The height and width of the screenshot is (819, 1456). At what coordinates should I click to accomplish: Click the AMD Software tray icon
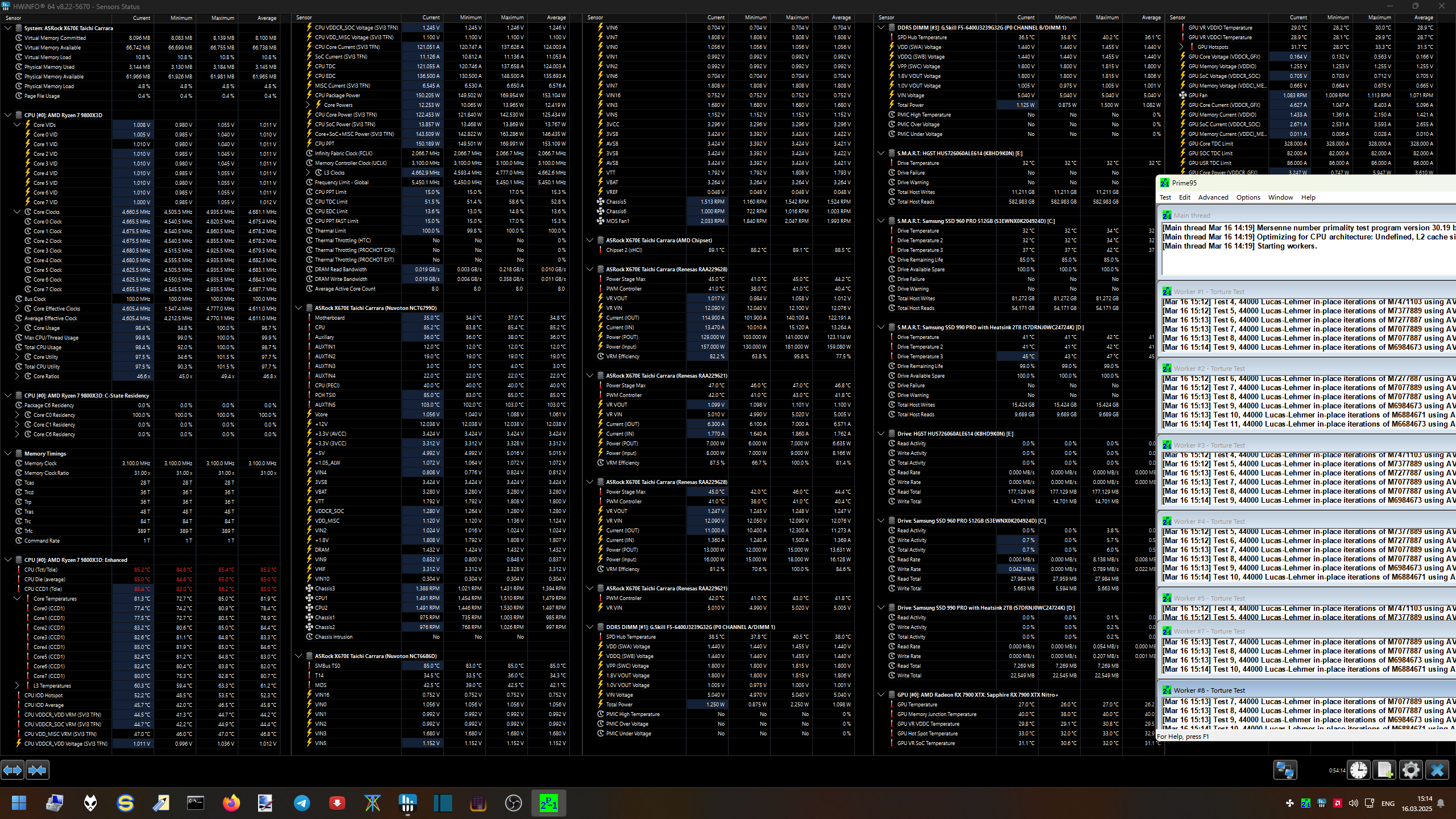click(x=1337, y=803)
